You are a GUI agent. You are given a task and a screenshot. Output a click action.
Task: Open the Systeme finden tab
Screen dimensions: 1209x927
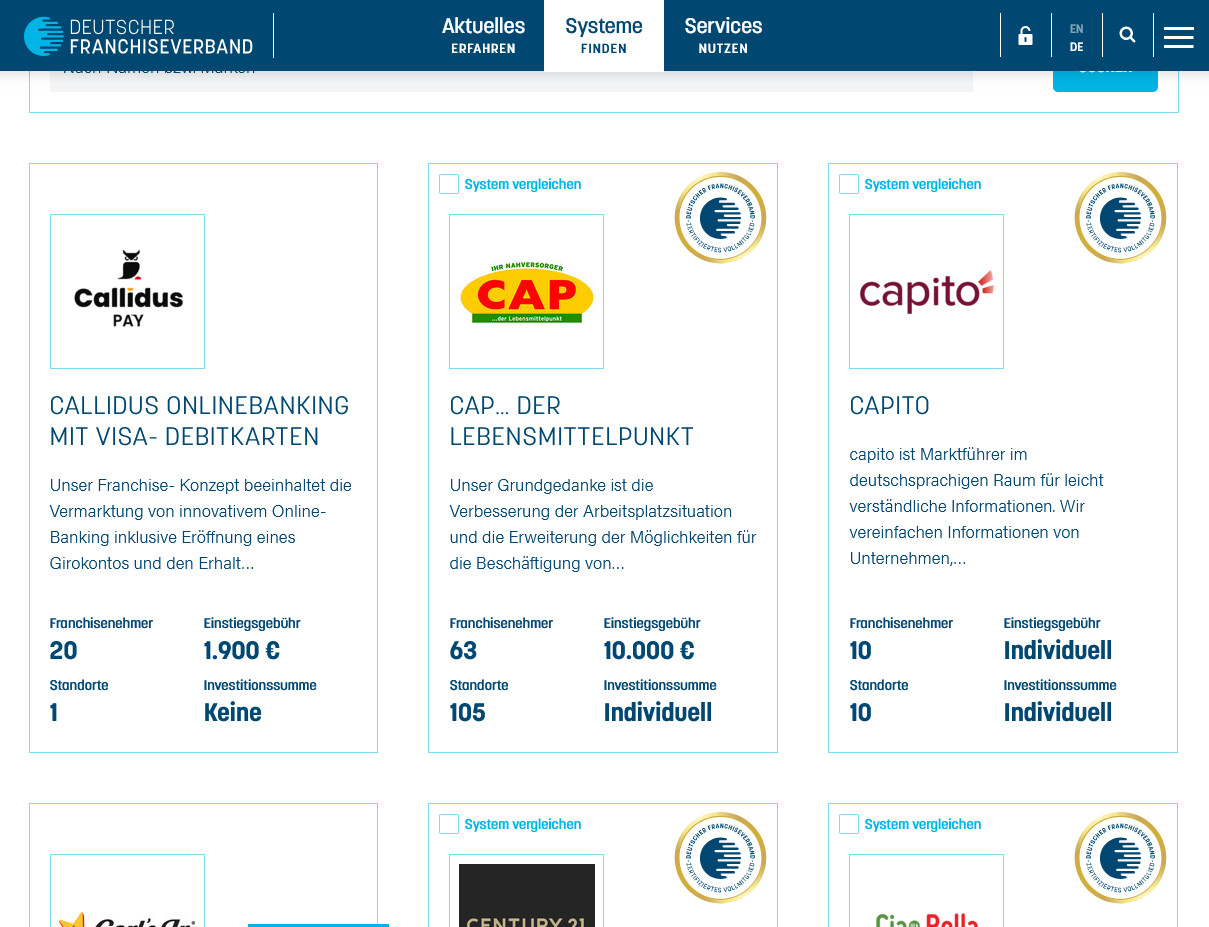pyautogui.click(x=604, y=36)
